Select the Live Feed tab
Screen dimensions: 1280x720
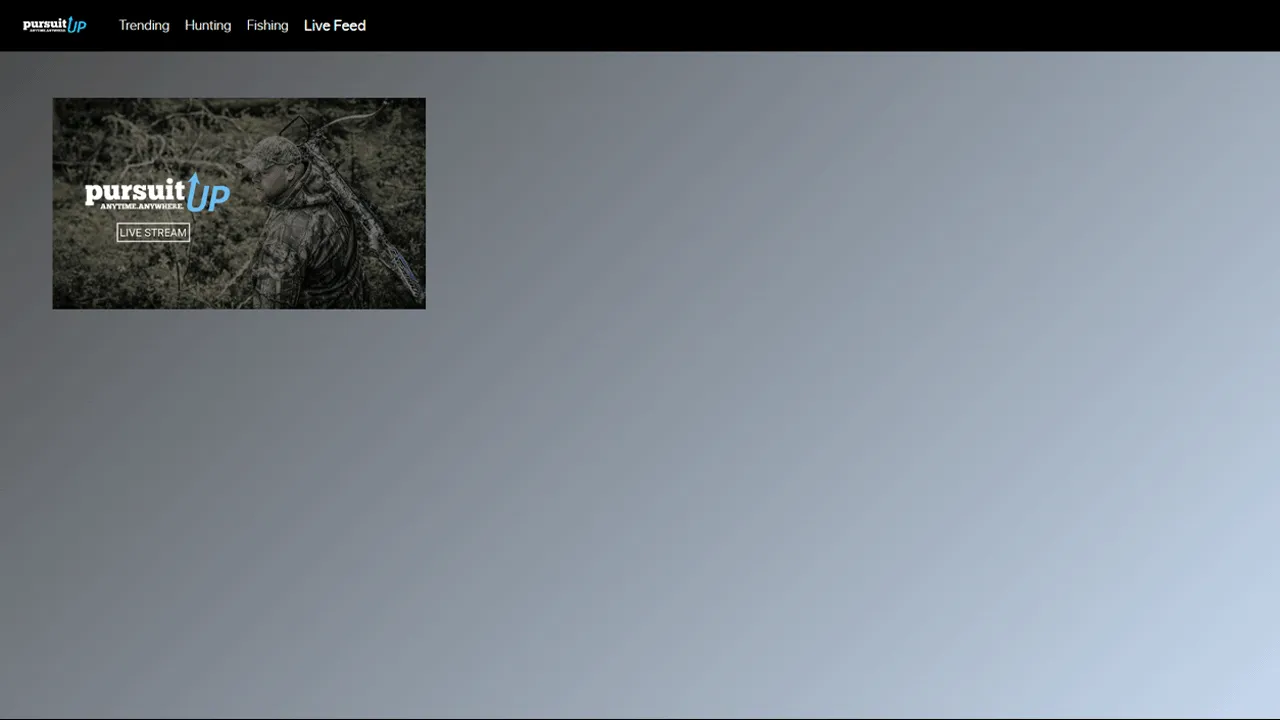coord(334,25)
